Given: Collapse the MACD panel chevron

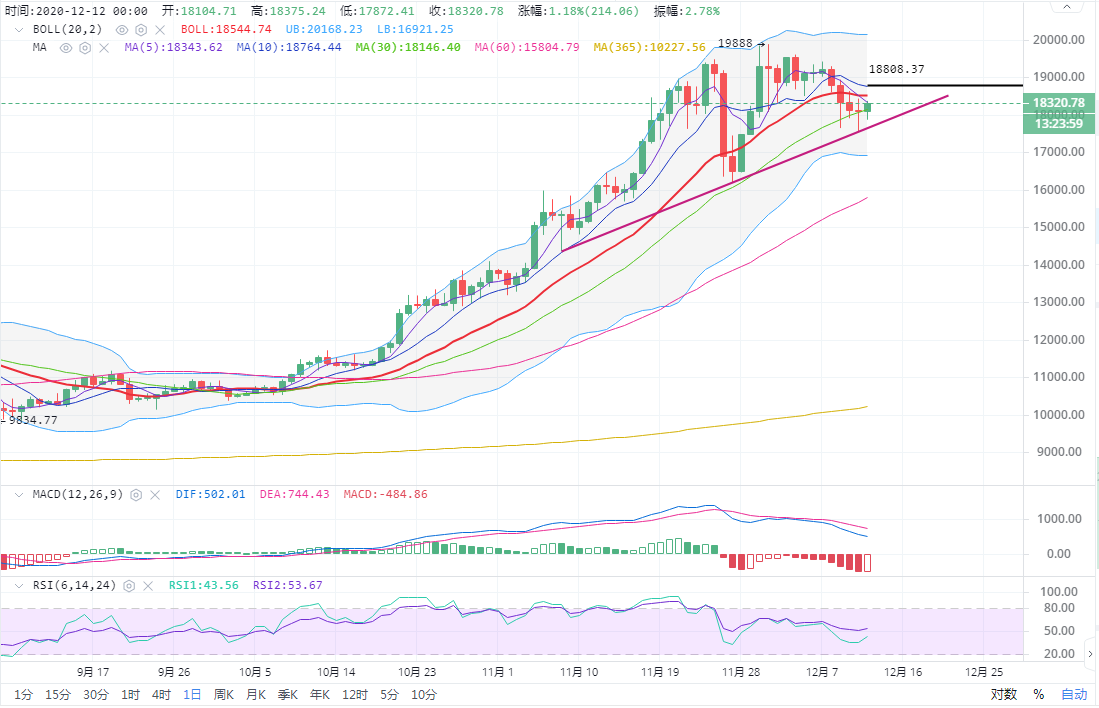Looking at the screenshot, I should point(19,494).
